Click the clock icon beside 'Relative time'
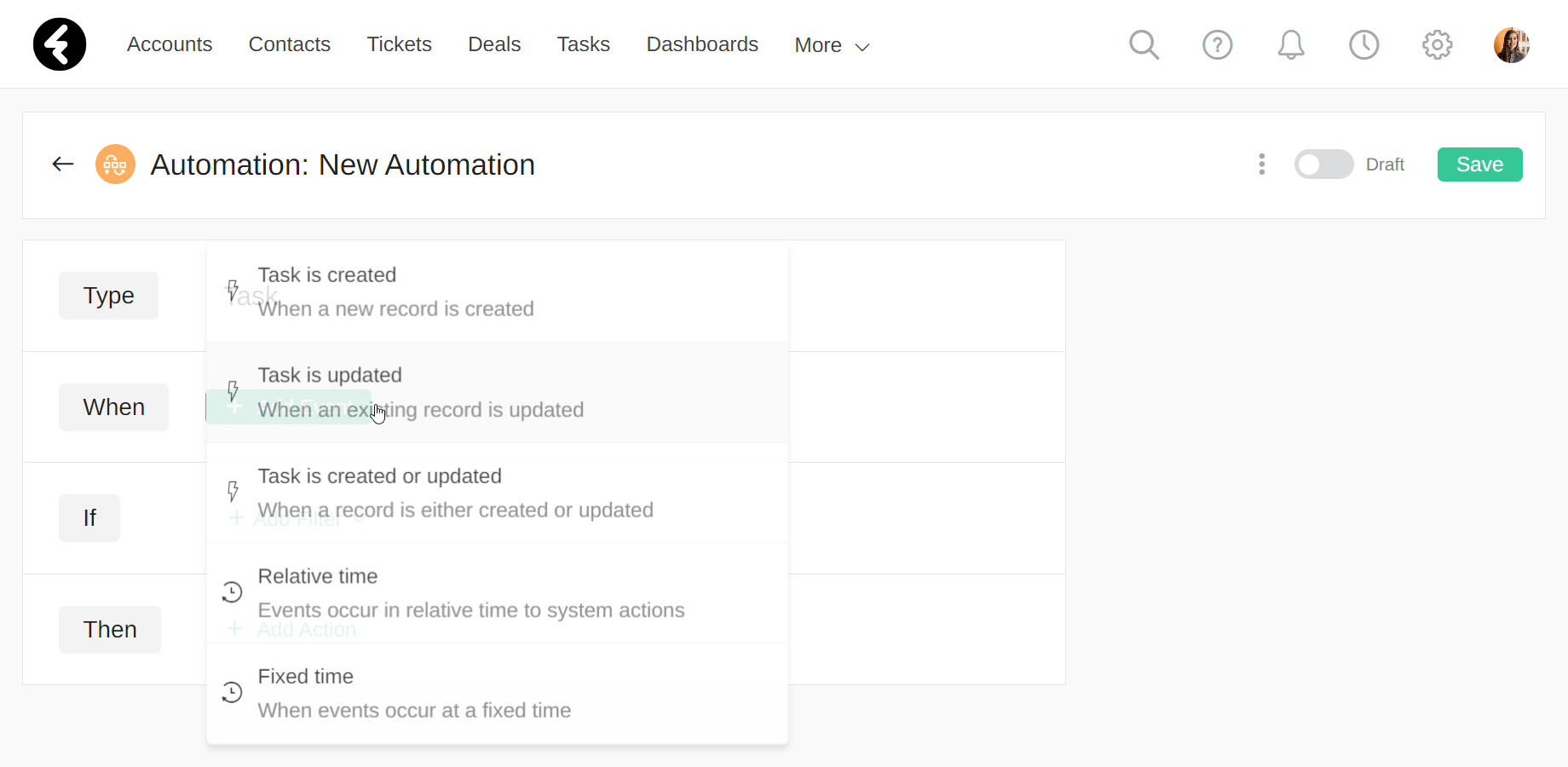1568x767 pixels. pos(232,592)
